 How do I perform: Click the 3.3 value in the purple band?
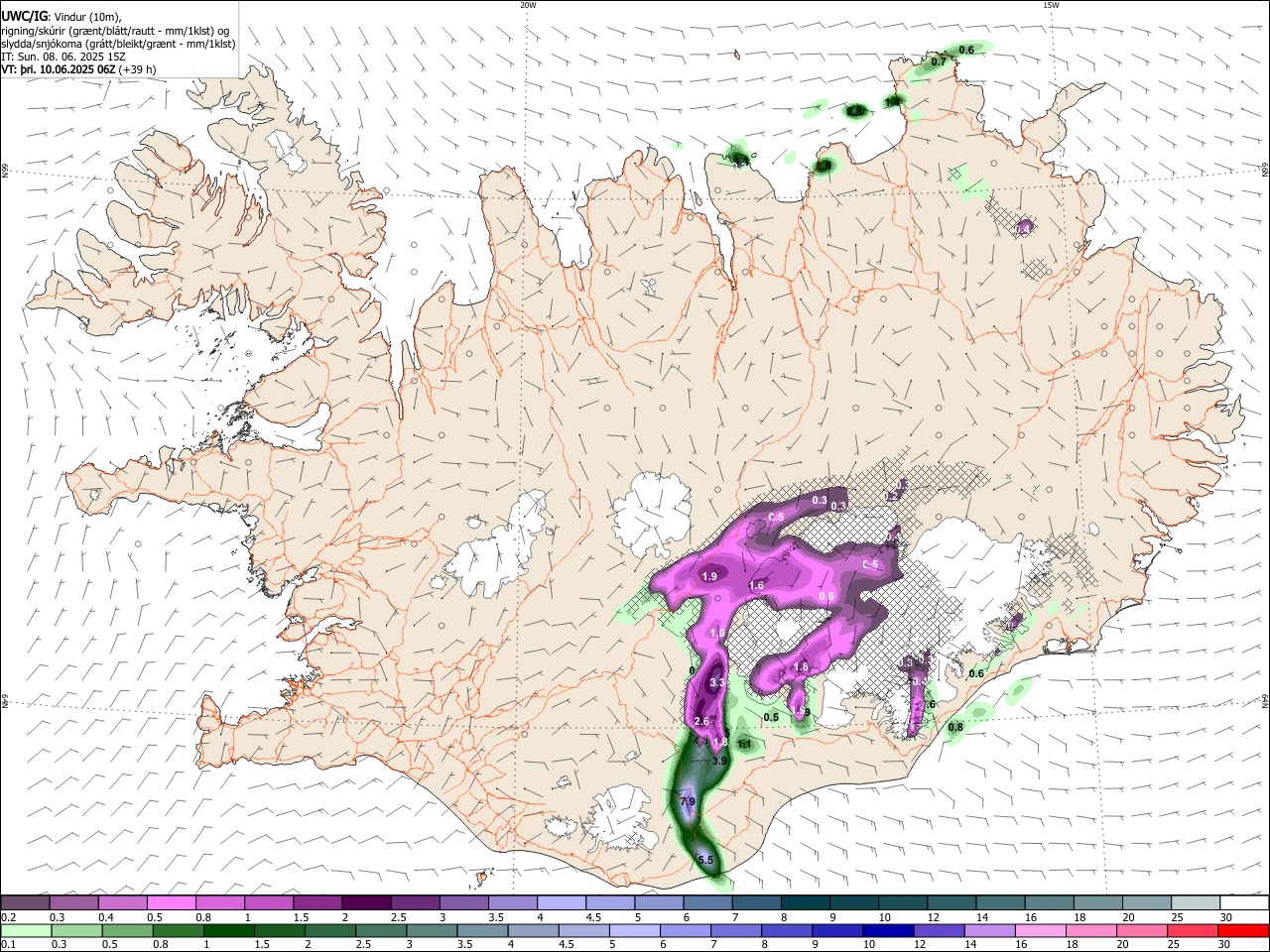tap(718, 682)
